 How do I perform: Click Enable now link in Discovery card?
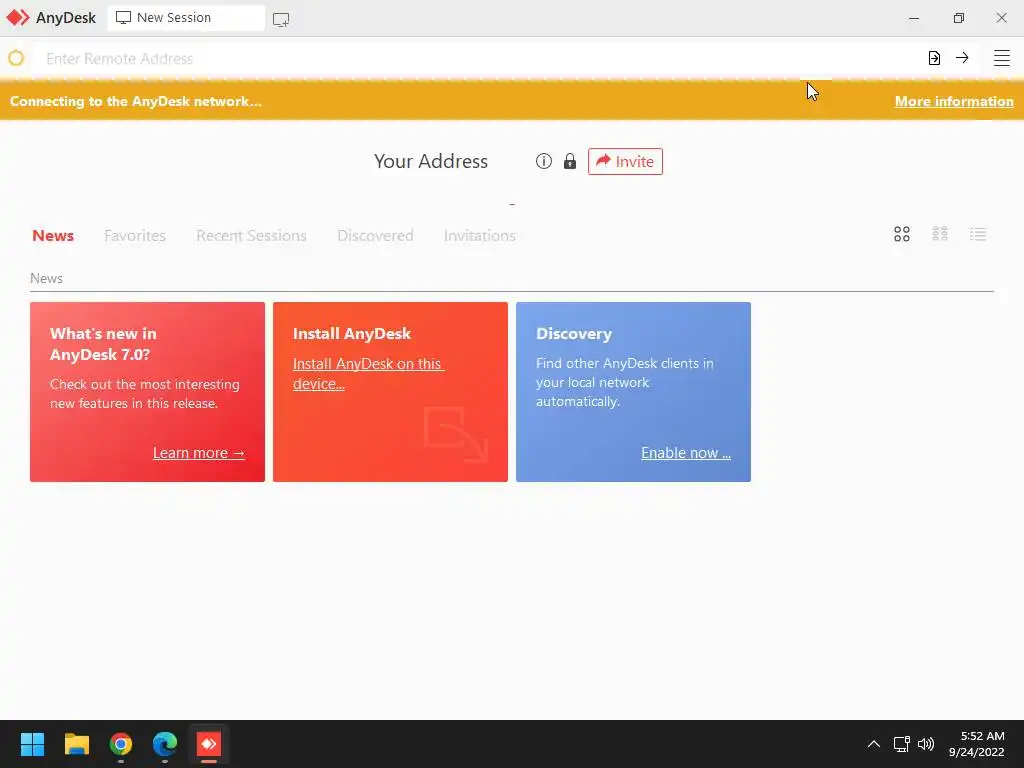coord(686,453)
